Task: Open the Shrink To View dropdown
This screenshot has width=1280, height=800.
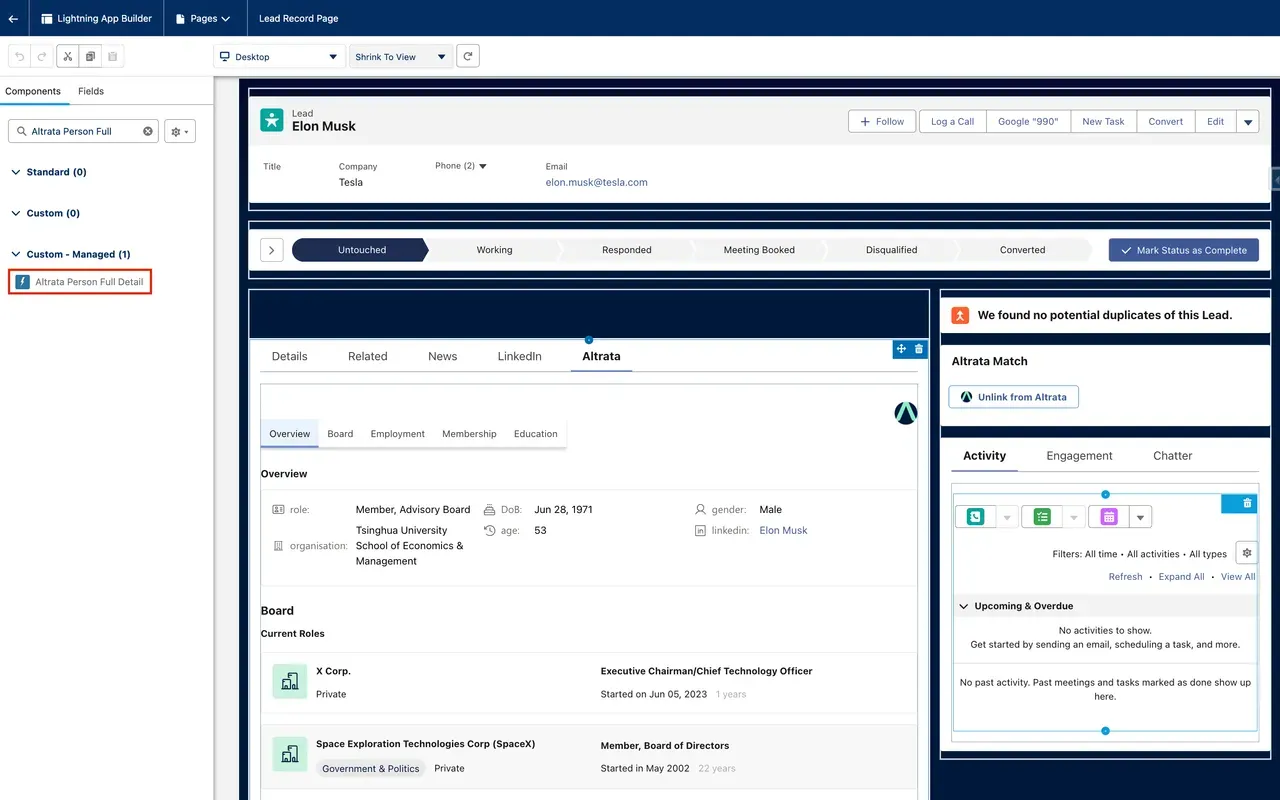Action: pyautogui.click(x=401, y=57)
